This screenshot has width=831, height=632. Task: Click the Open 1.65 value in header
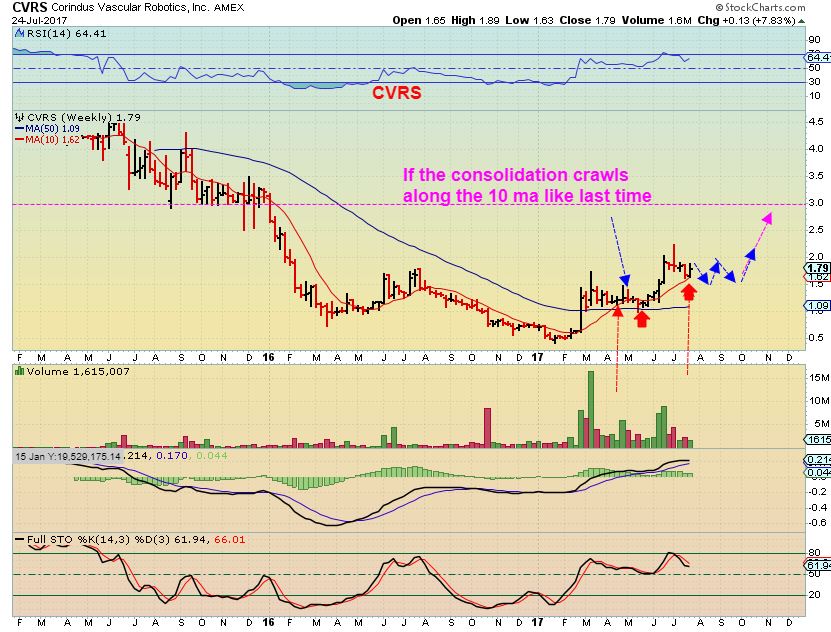[419, 21]
